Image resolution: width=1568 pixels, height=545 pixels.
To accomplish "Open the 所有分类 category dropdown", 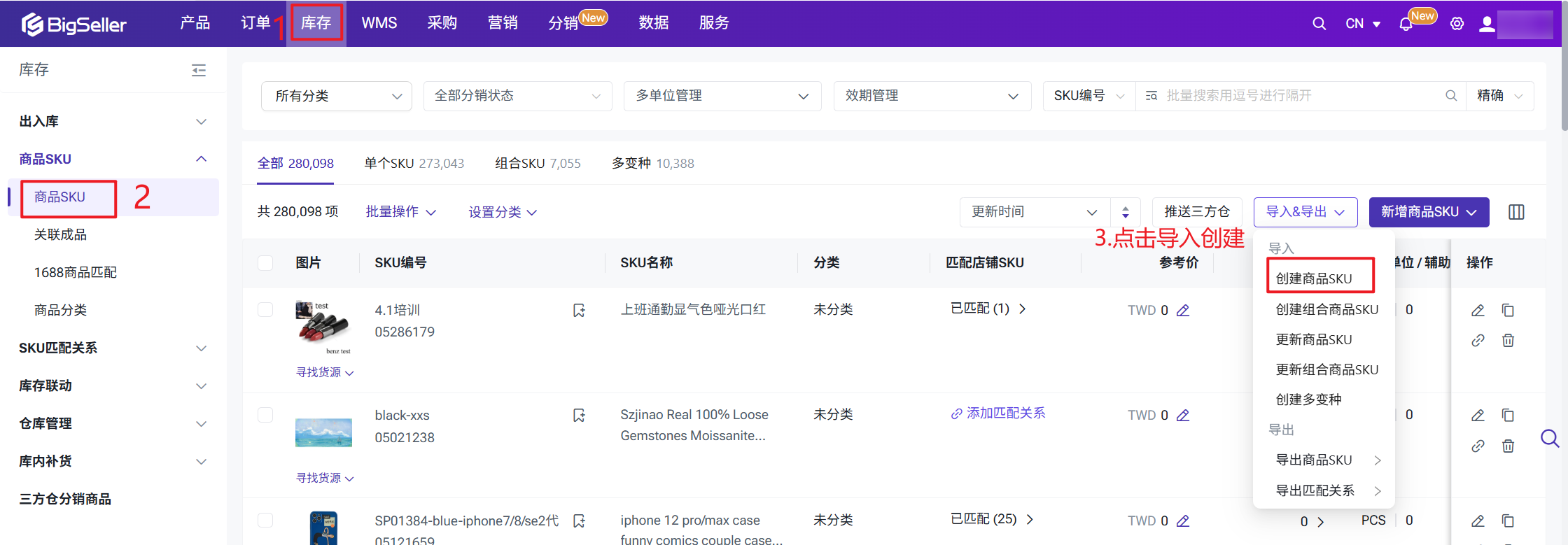I will point(337,96).
